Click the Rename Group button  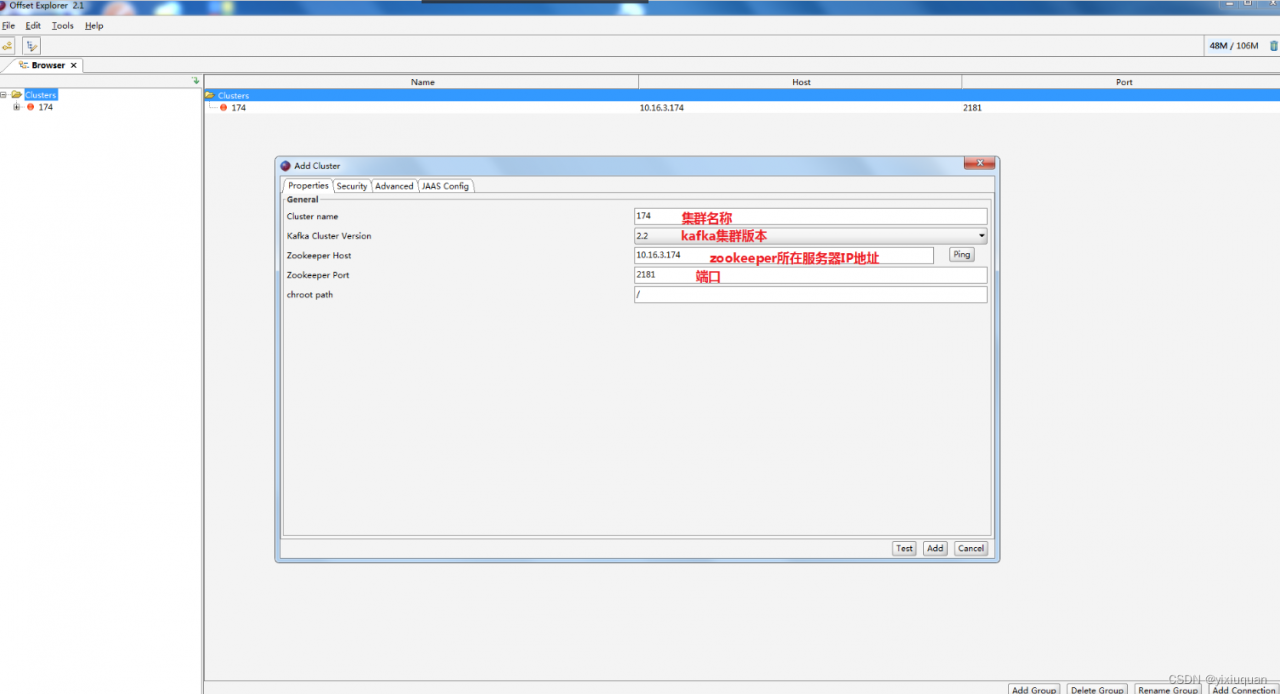(1167, 689)
